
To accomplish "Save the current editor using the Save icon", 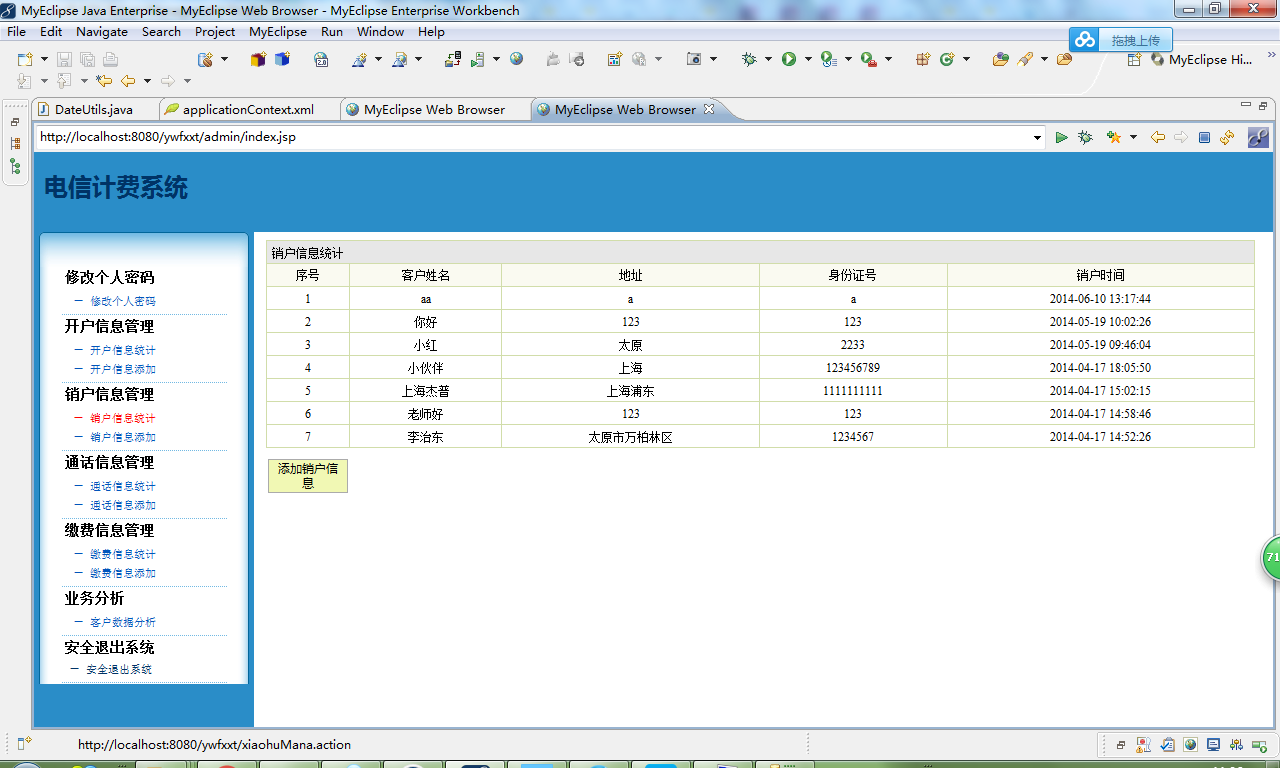I will coord(64,58).
